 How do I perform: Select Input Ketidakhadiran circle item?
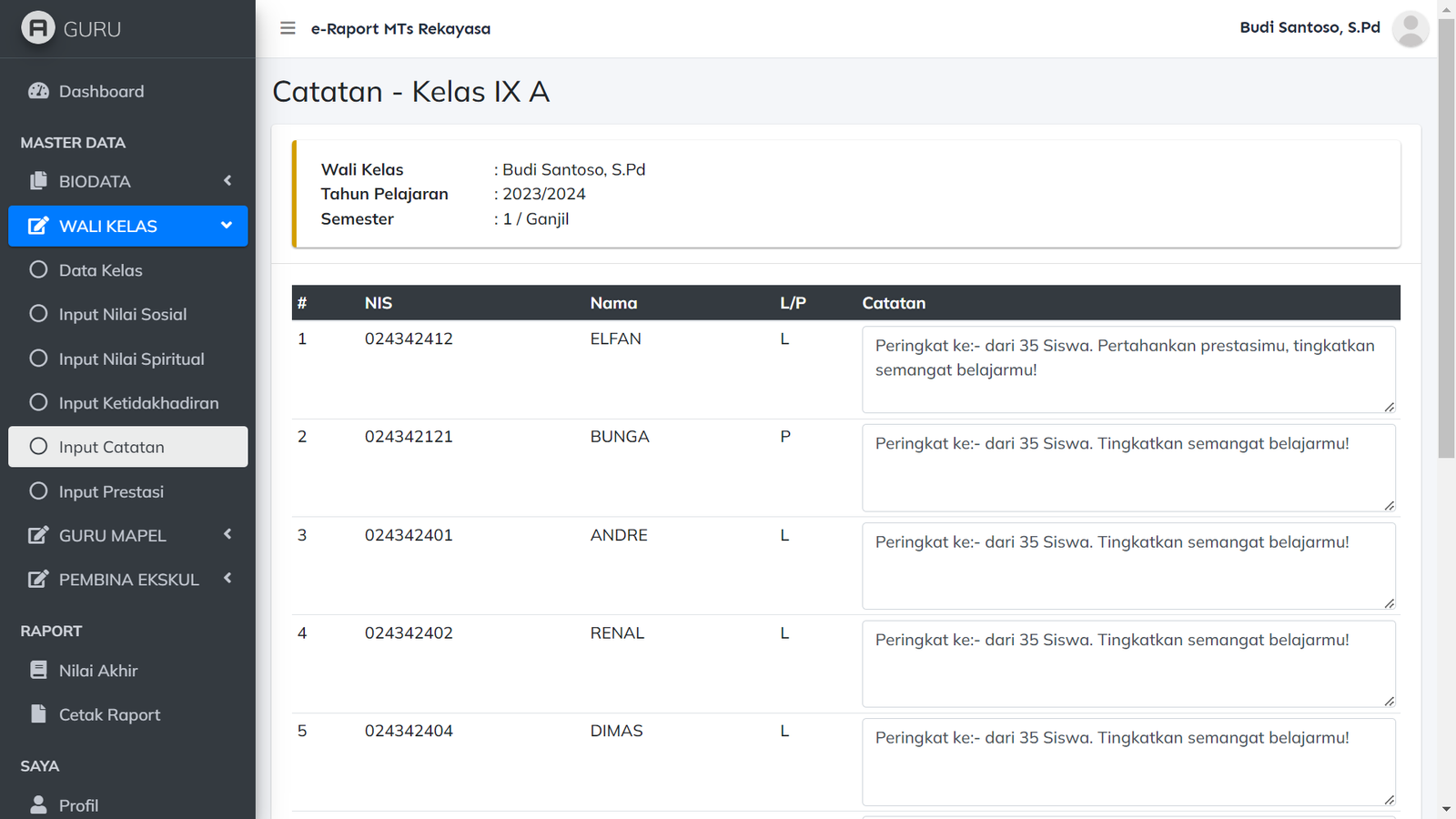point(38,402)
